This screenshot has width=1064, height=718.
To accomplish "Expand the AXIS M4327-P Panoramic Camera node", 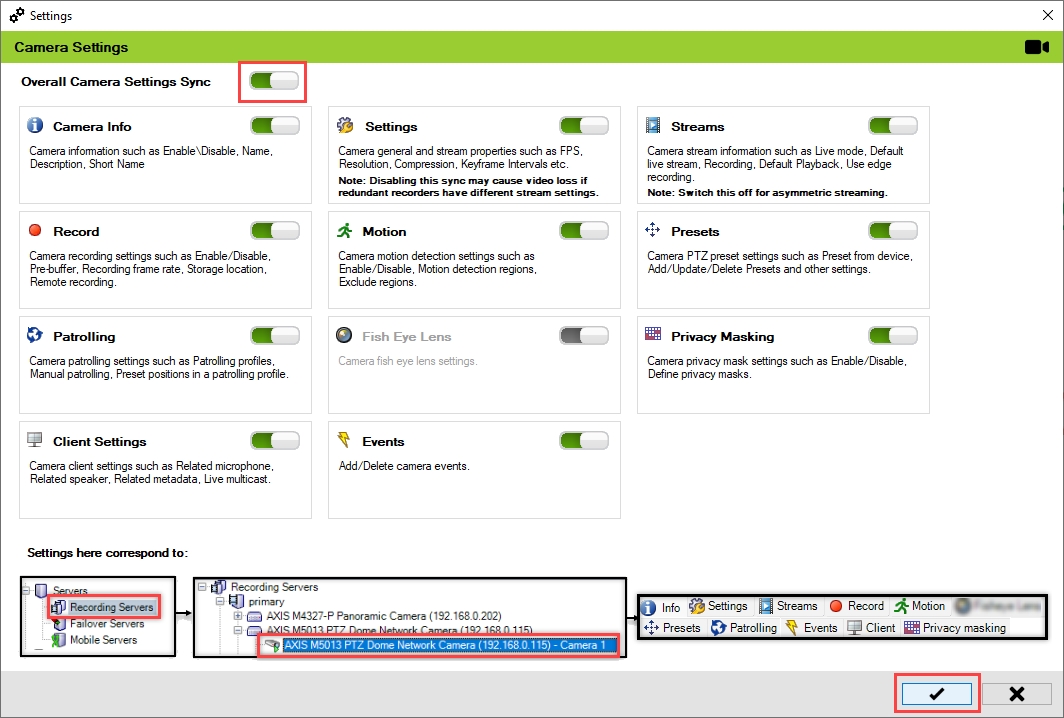I will (x=238, y=616).
